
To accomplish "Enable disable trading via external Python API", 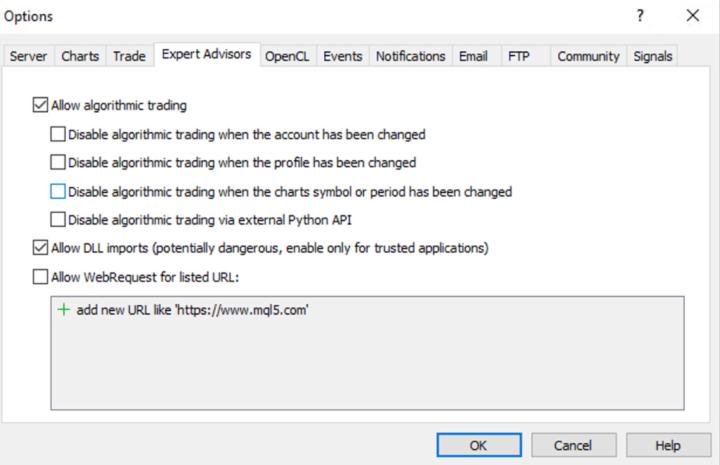I will click(58, 220).
